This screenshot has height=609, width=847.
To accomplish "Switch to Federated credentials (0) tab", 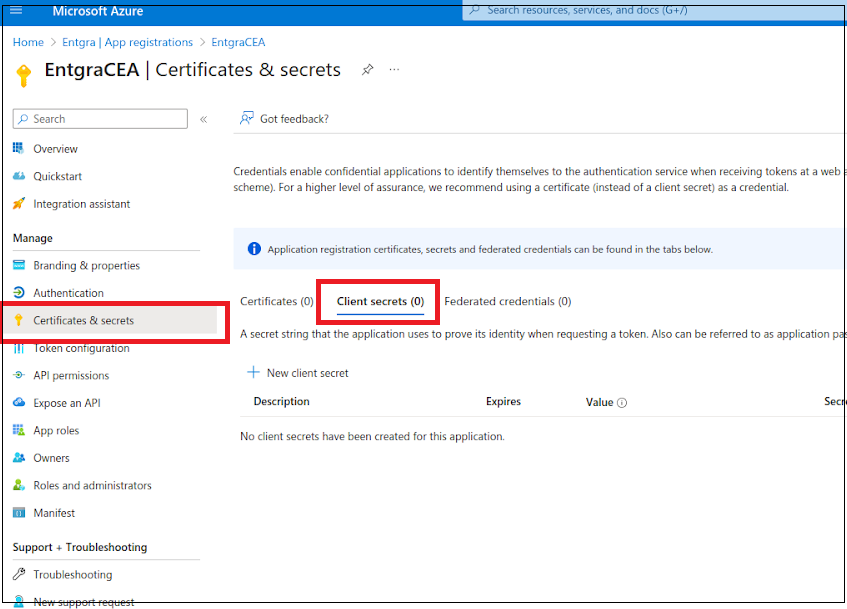I will tap(508, 302).
